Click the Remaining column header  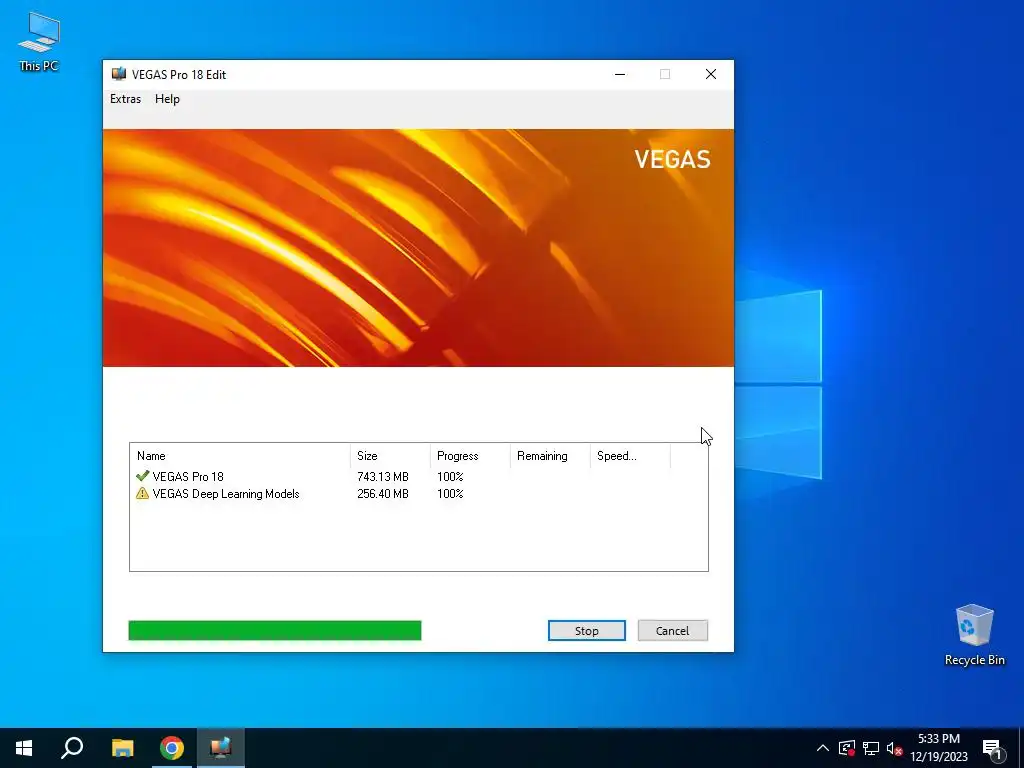click(x=549, y=456)
